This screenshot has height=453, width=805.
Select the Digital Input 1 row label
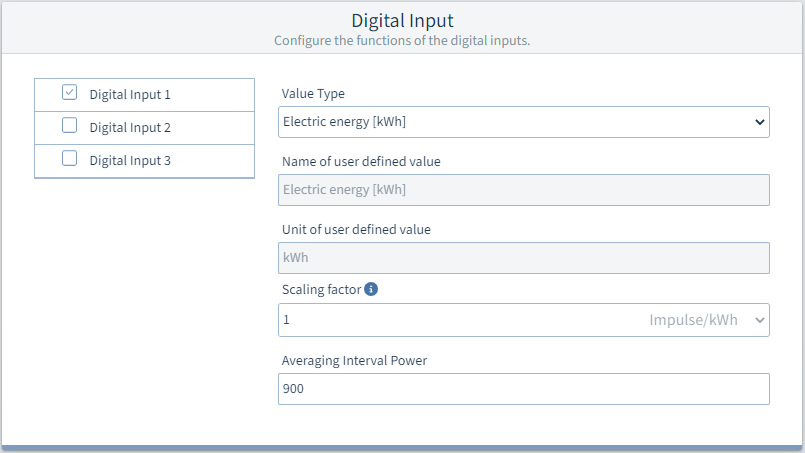click(130, 95)
